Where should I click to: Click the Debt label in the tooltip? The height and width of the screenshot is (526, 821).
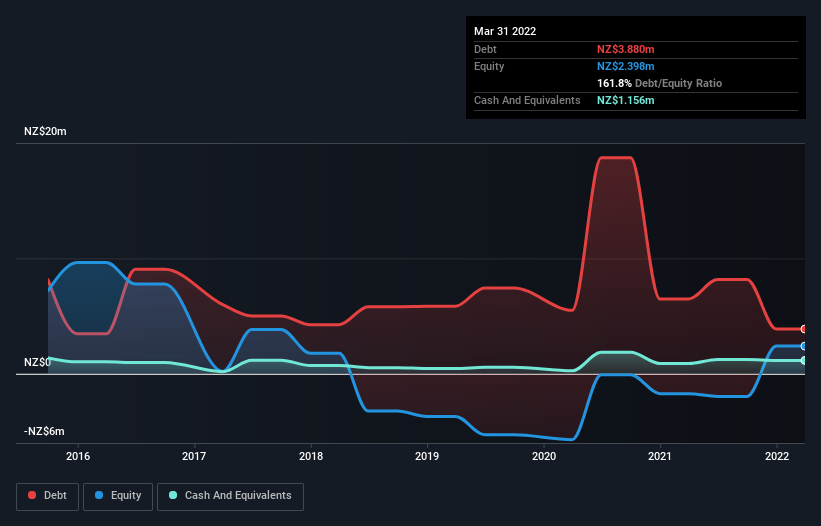485,49
